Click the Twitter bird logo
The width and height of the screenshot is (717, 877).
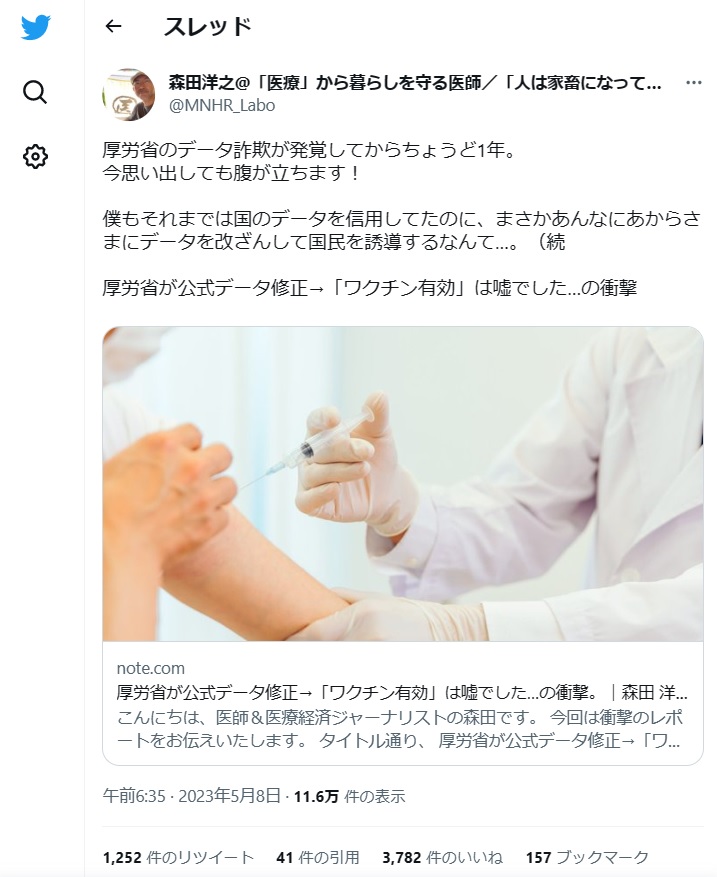[35, 27]
